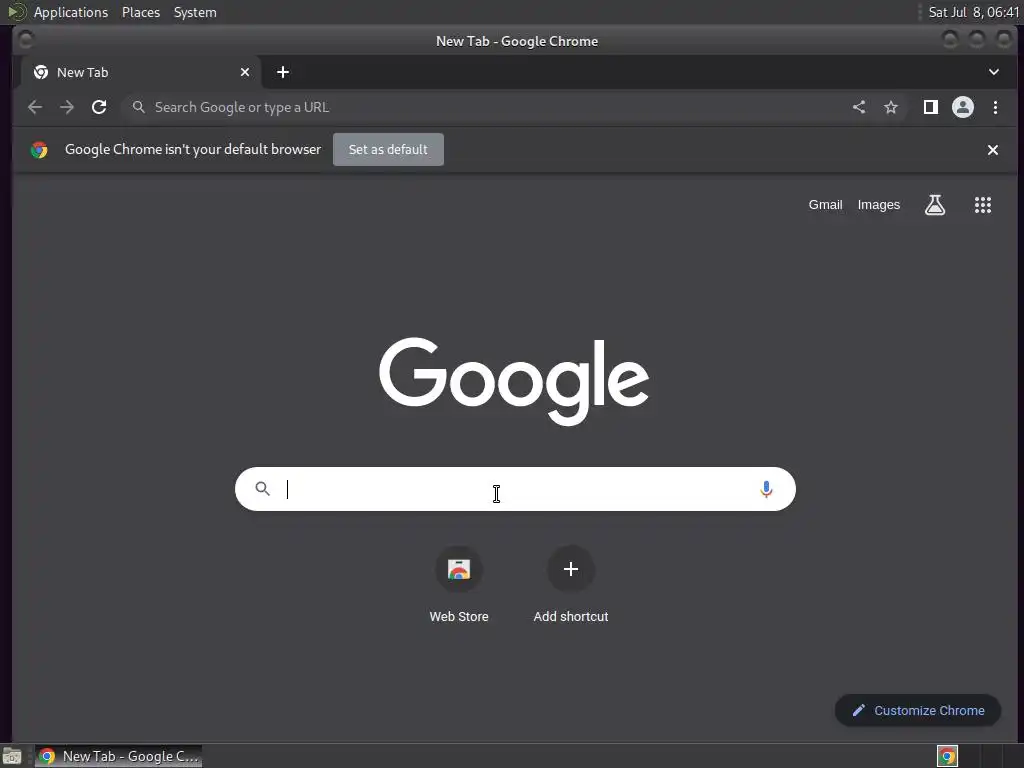
Task: Expand the tab search dropdown arrow
Action: click(x=993, y=72)
